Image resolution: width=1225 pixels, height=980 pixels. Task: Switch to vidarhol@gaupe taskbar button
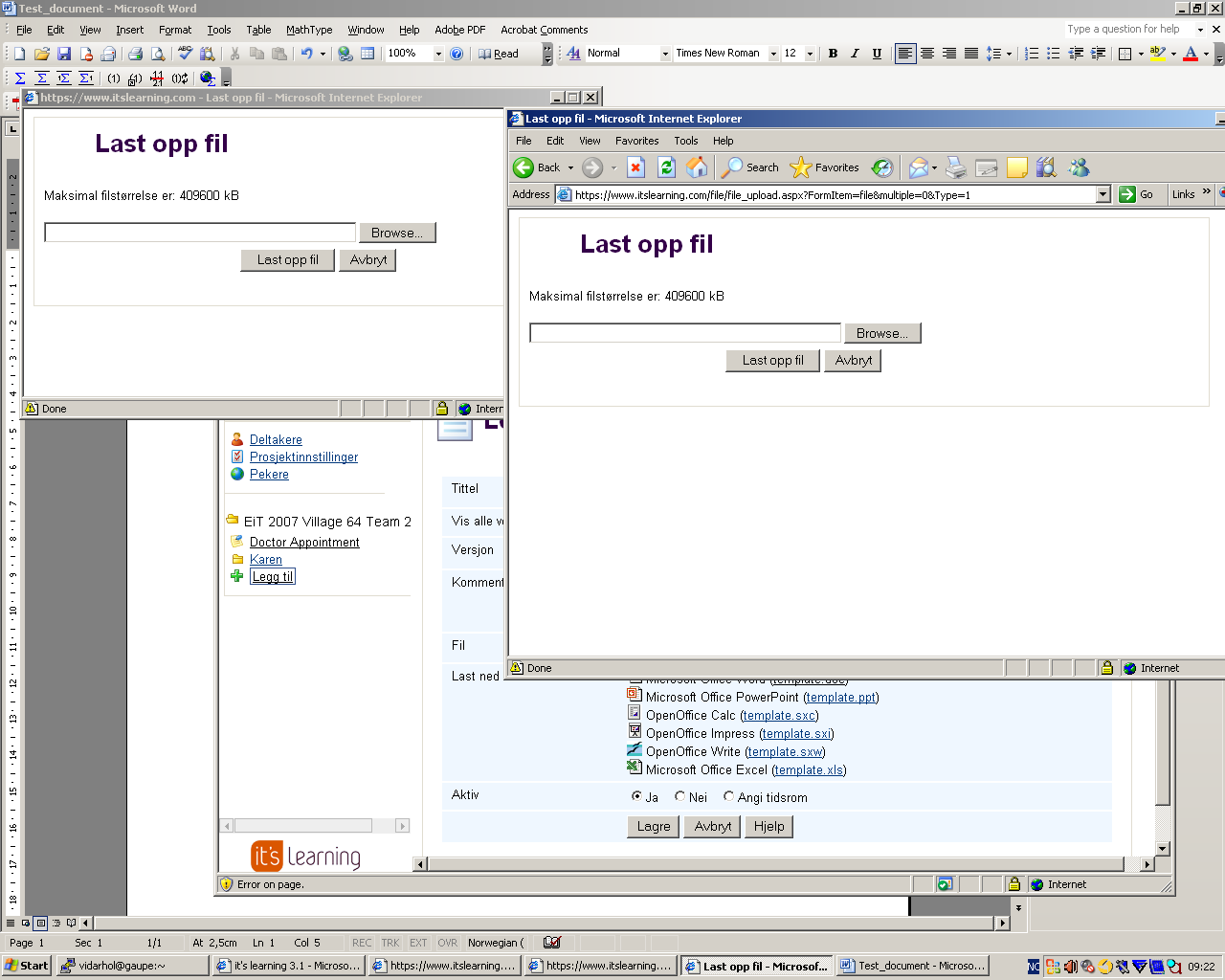pos(133,966)
